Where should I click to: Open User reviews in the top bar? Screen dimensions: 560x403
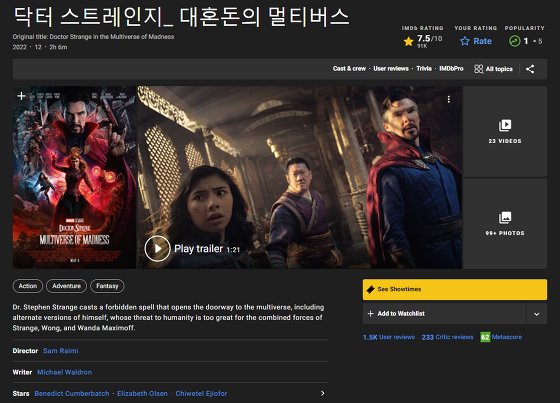391,69
